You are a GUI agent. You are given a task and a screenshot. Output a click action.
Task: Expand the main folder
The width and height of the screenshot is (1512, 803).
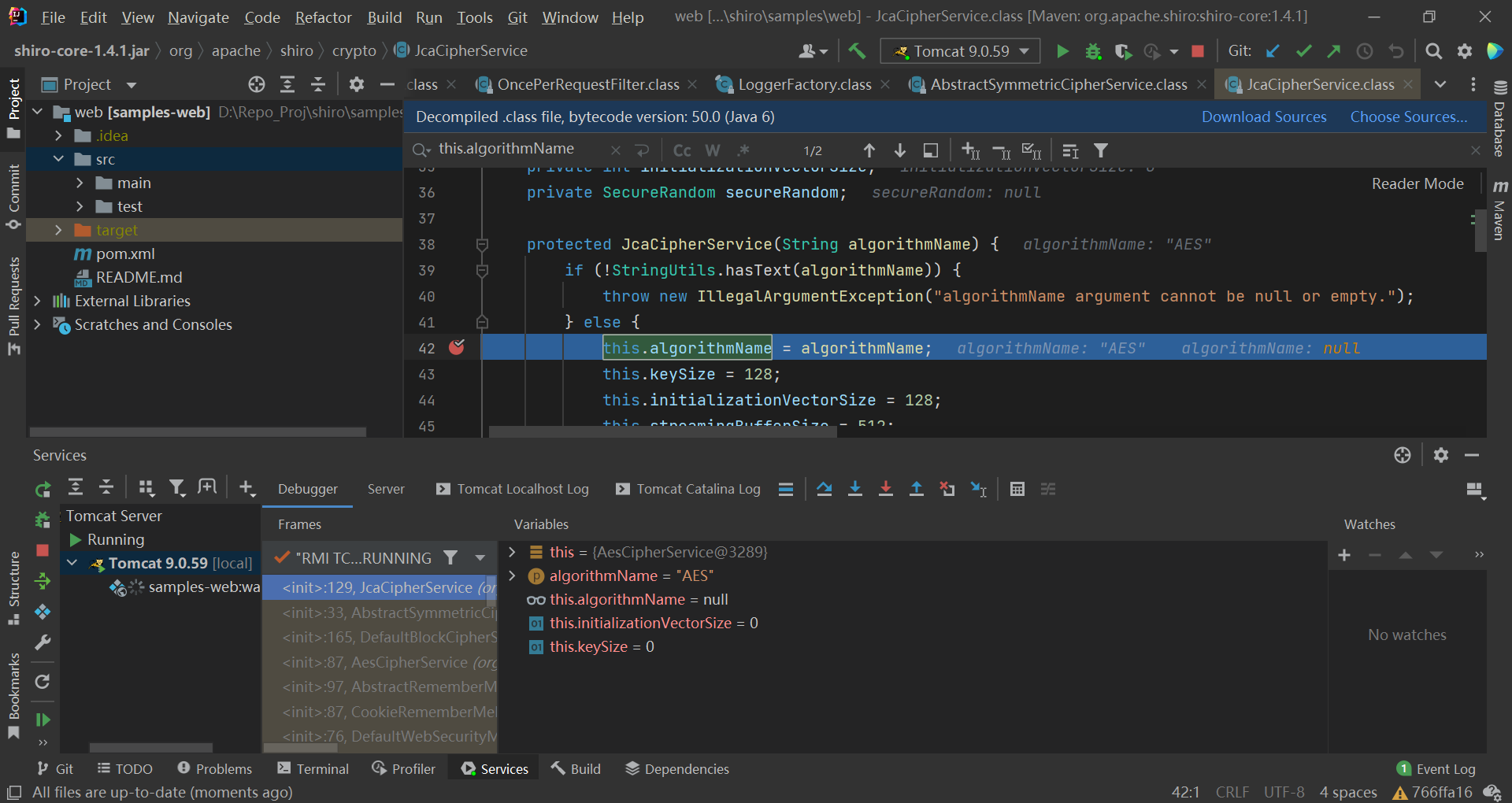[80, 183]
